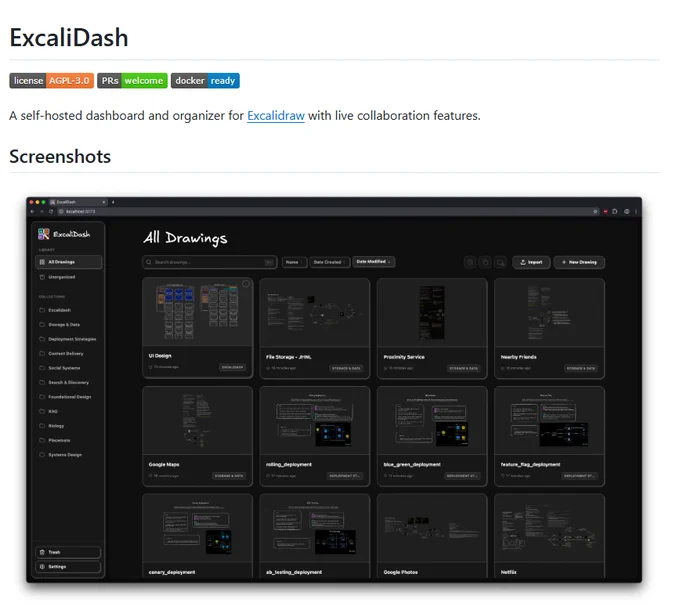Open the ab_testing_deployment drawing thumbnail
Screen dimensions: 680x606
click(315, 528)
